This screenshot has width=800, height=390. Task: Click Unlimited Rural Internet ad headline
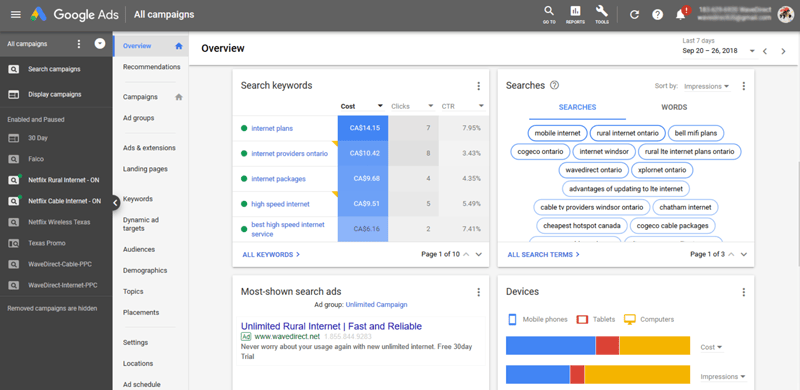pyautogui.click(x=331, y=326)
